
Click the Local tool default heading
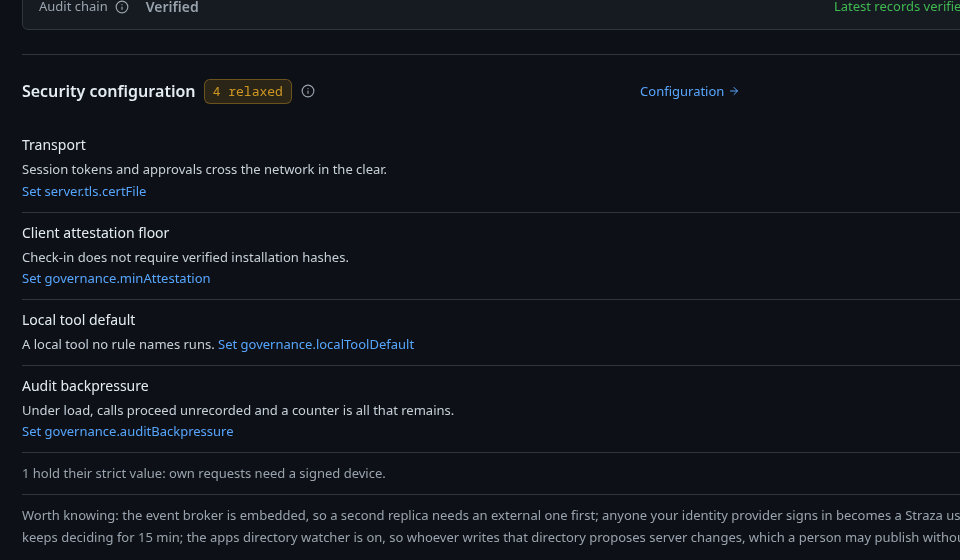coord(78,320)
